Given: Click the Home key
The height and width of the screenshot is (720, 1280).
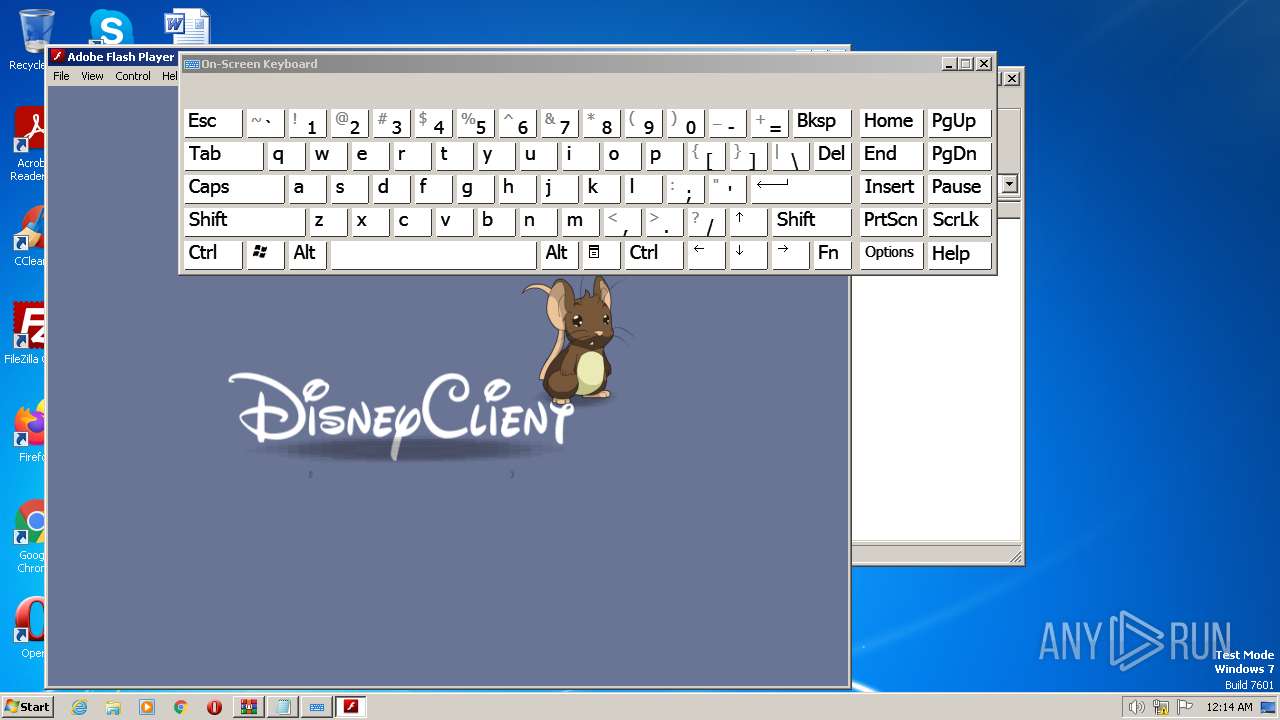Looking at the screenshot, I should [x=891, y=122].
